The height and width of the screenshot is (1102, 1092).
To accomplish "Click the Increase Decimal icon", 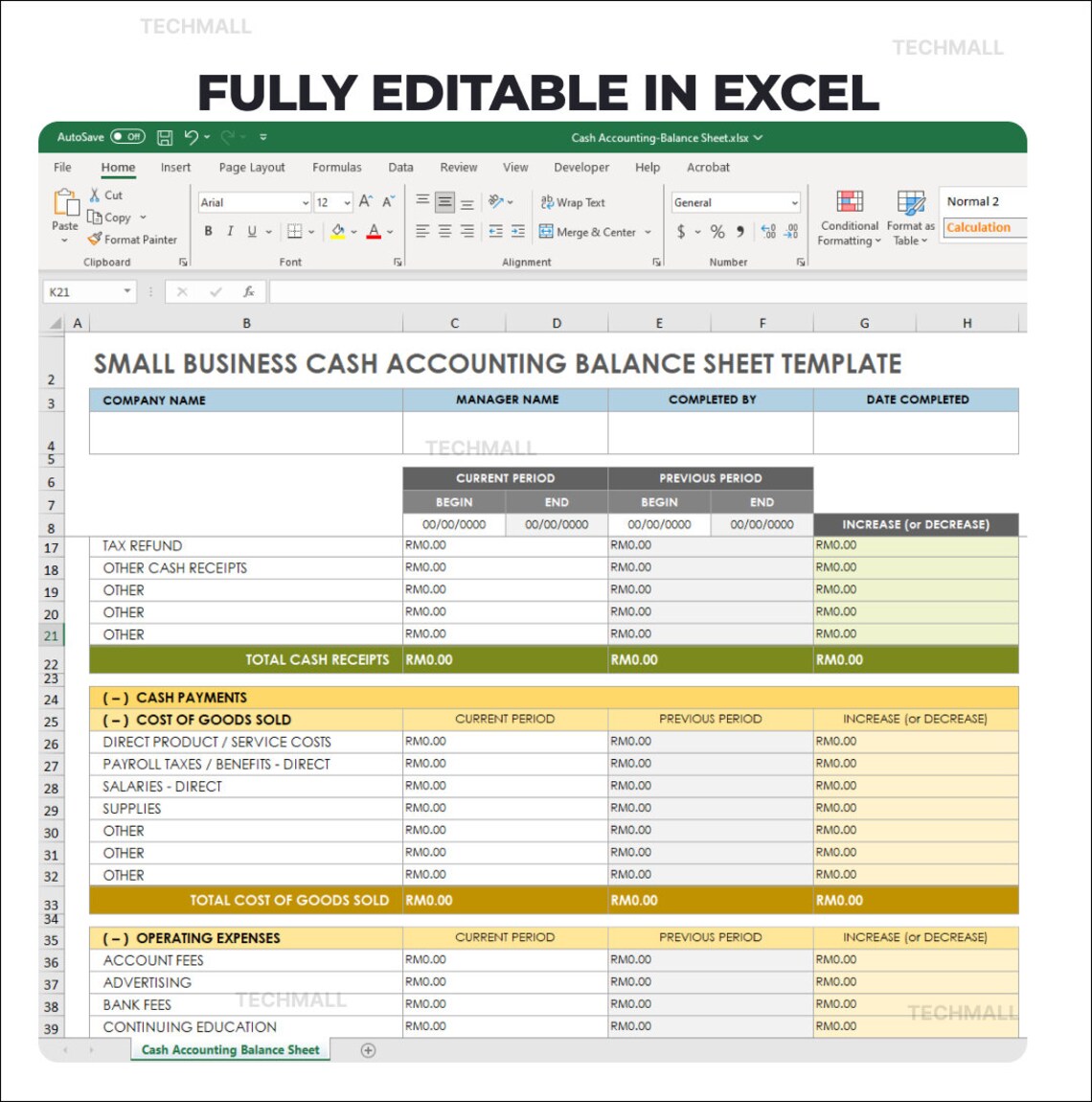I will point(766,232).
